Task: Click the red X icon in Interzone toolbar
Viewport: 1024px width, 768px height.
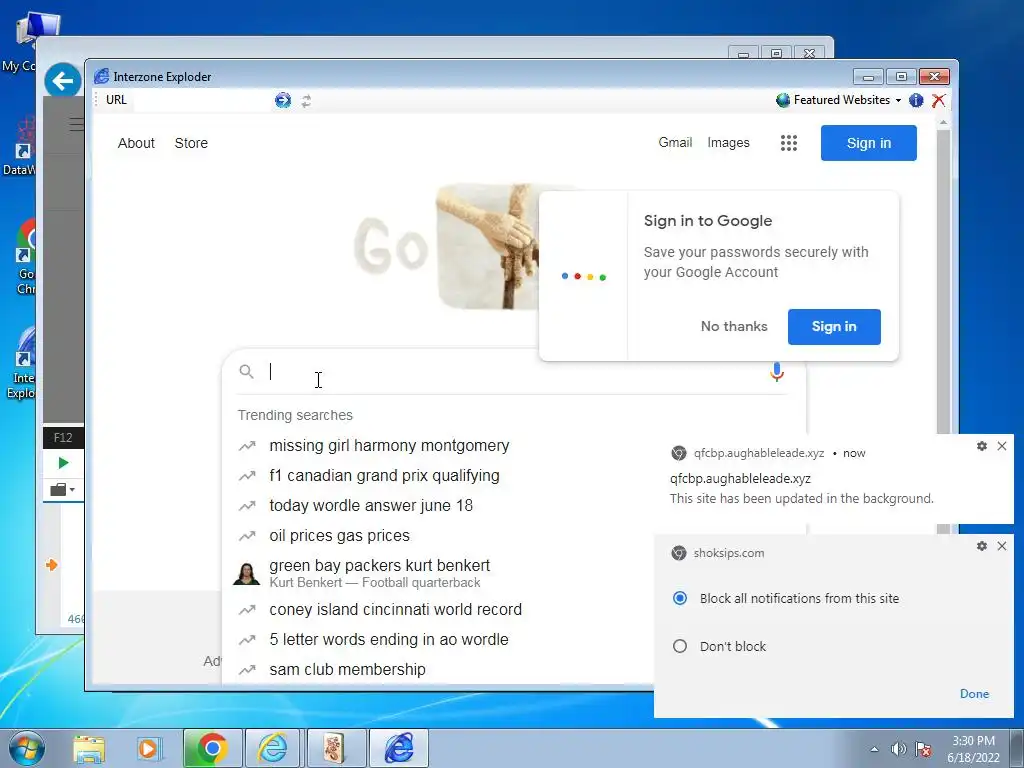Action: click(938, 100)
